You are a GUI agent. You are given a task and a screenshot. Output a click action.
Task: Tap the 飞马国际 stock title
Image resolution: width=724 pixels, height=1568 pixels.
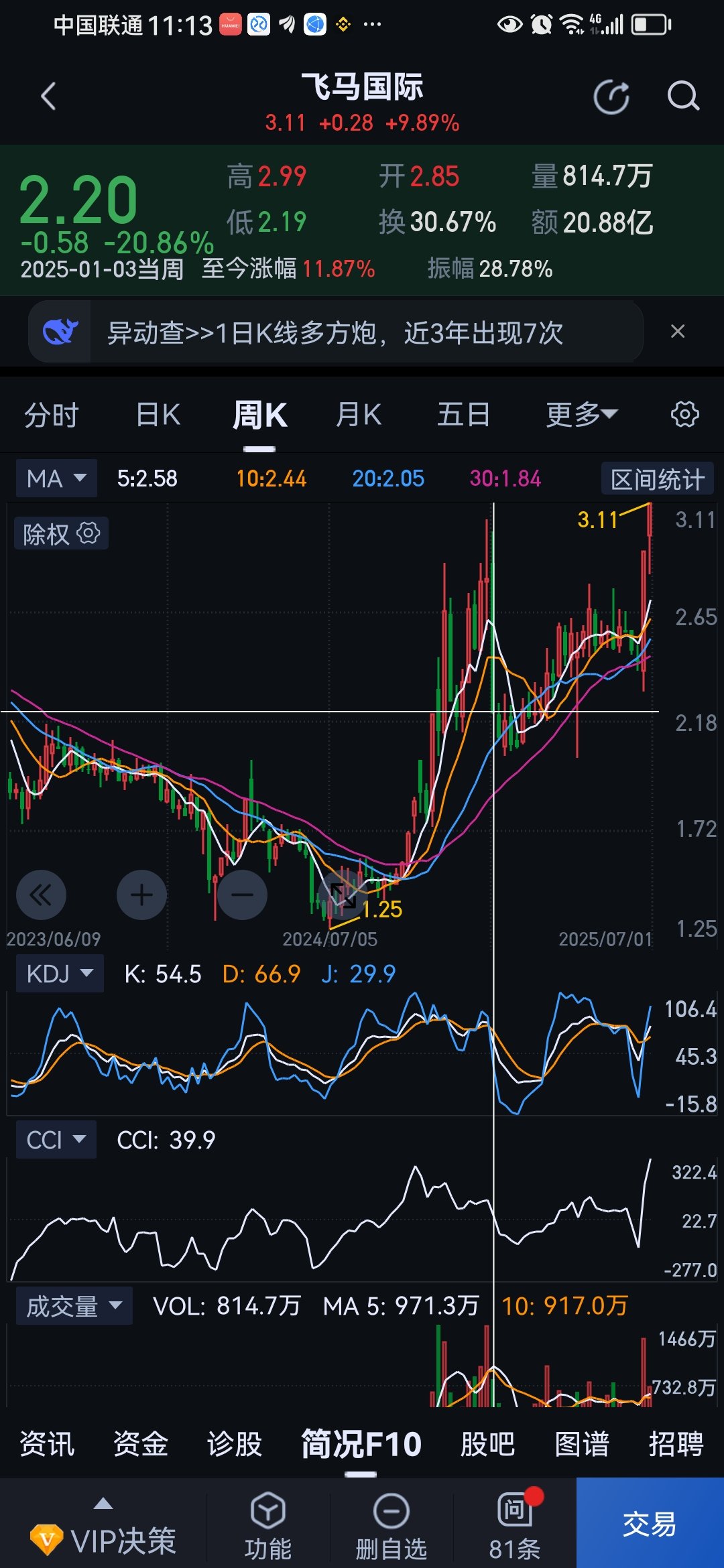362,86
